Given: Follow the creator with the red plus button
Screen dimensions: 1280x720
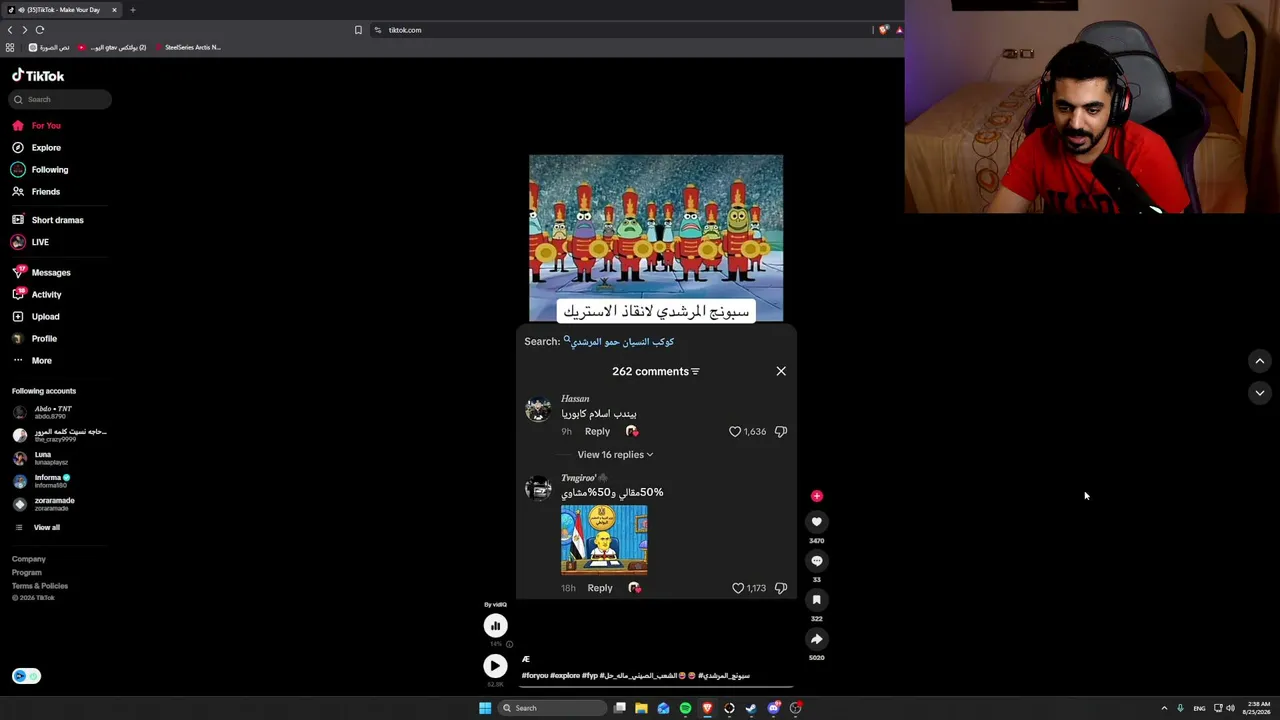Looking at the screenshot, I should click(817, 496).
